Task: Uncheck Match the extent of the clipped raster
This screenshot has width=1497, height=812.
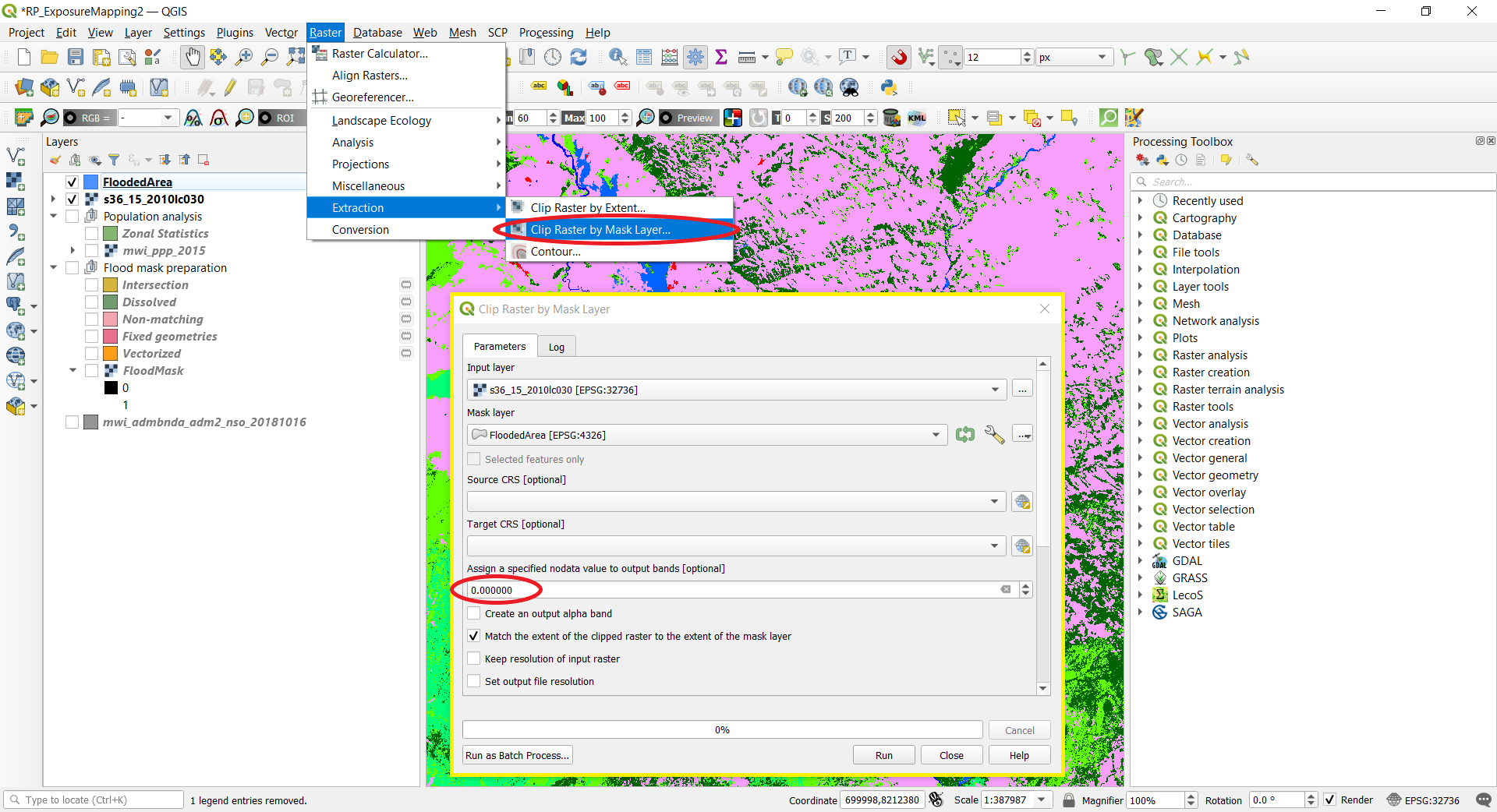Action: click(473, 636)
